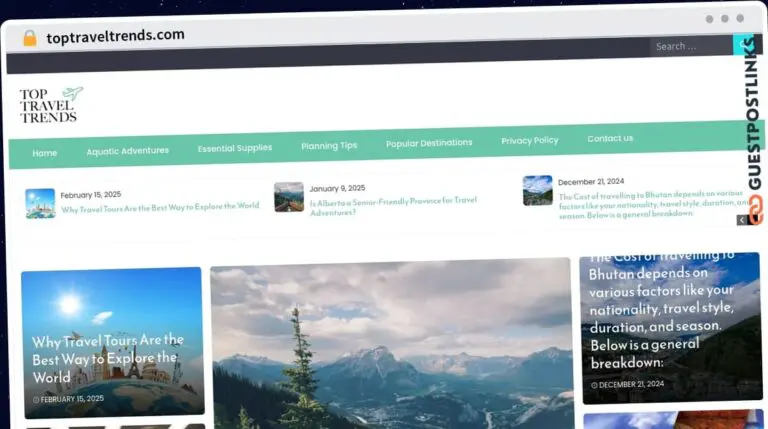Viewport: 768px width, 429px height.
Task: Open the February 15 travel tours thumbnail
Action: [40, 203]
